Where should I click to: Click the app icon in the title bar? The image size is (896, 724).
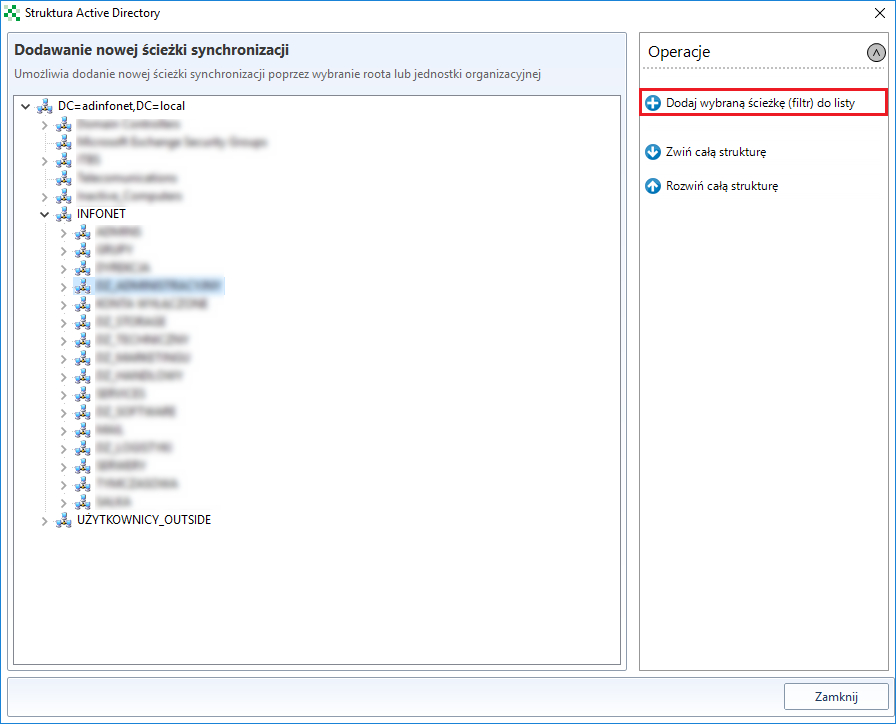(12, 13)
